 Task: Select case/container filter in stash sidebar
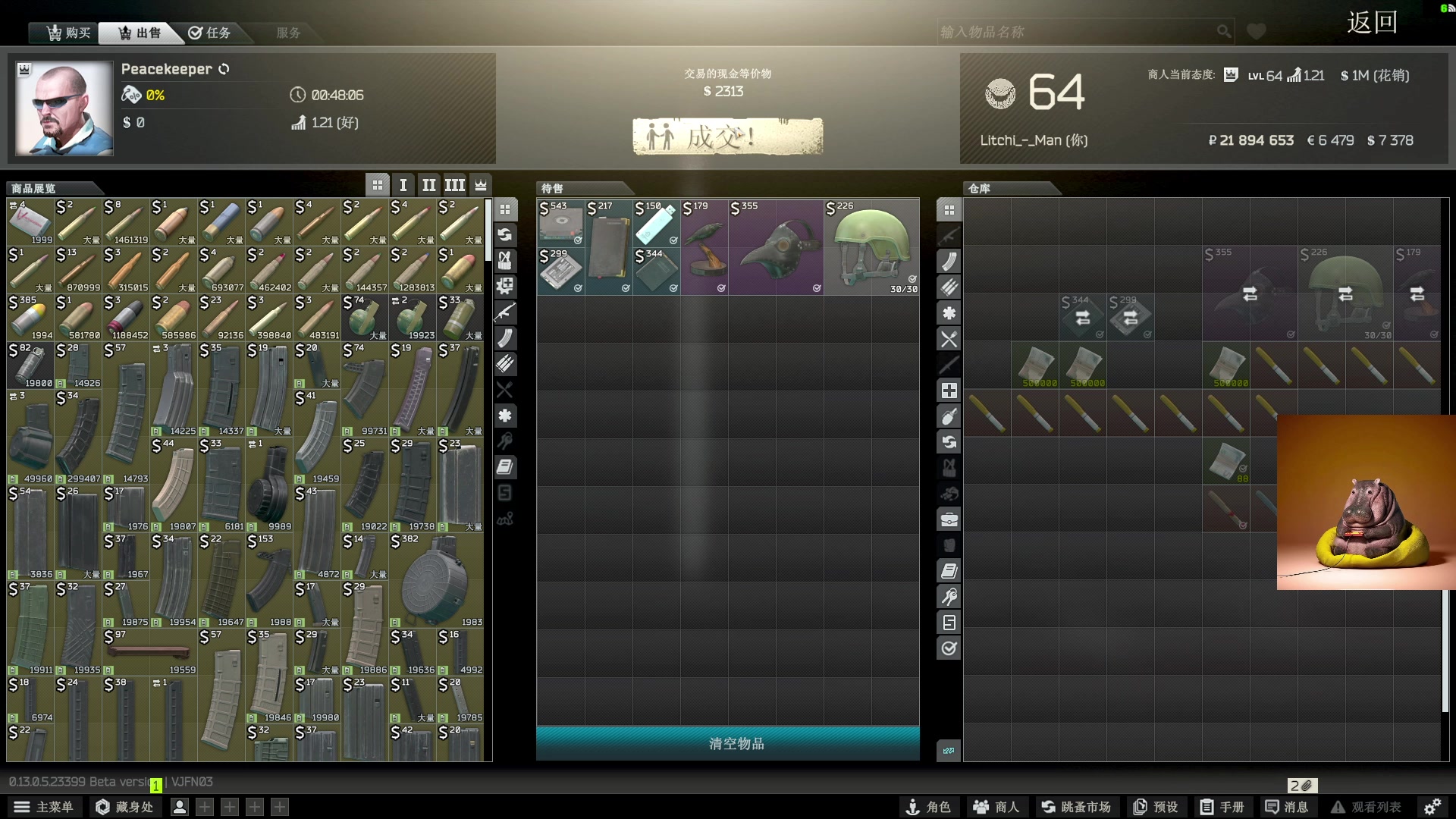coord(949,519)
